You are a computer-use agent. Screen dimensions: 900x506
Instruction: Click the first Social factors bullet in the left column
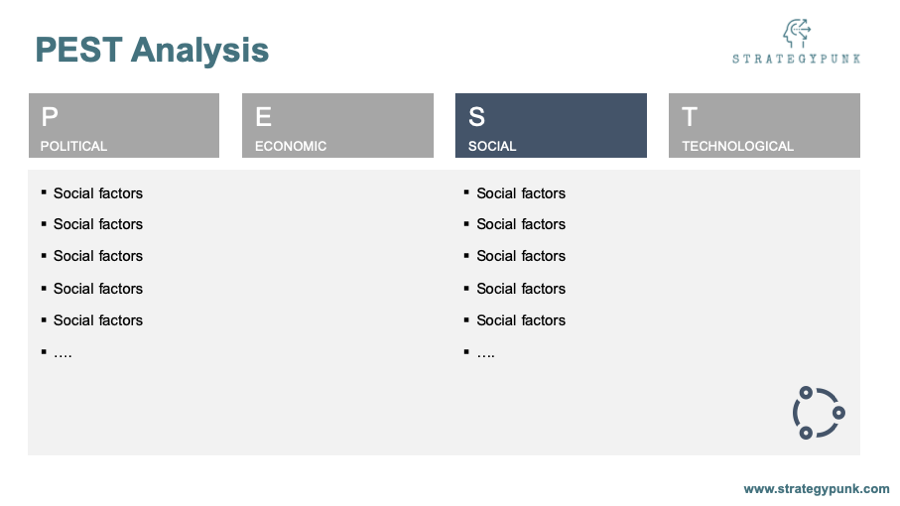[x=98, y=193]
